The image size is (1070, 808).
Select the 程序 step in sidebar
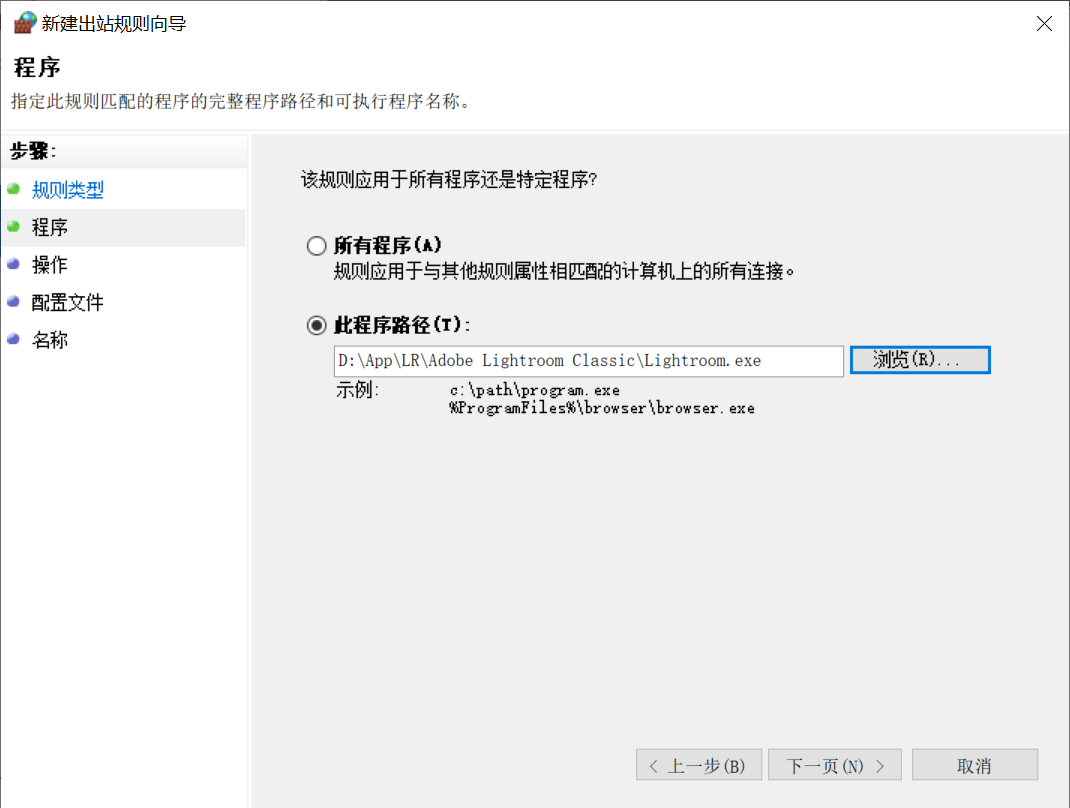pos(50,227)
